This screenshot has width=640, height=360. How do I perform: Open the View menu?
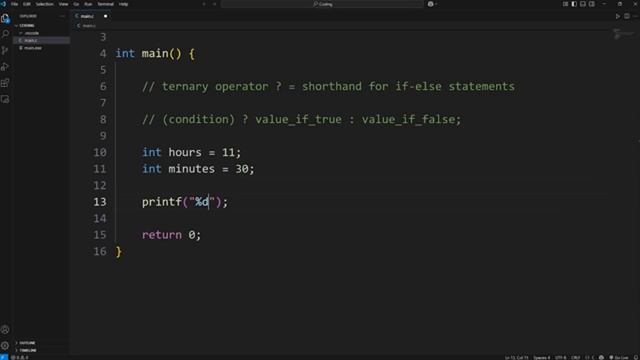tap(64, 4)
